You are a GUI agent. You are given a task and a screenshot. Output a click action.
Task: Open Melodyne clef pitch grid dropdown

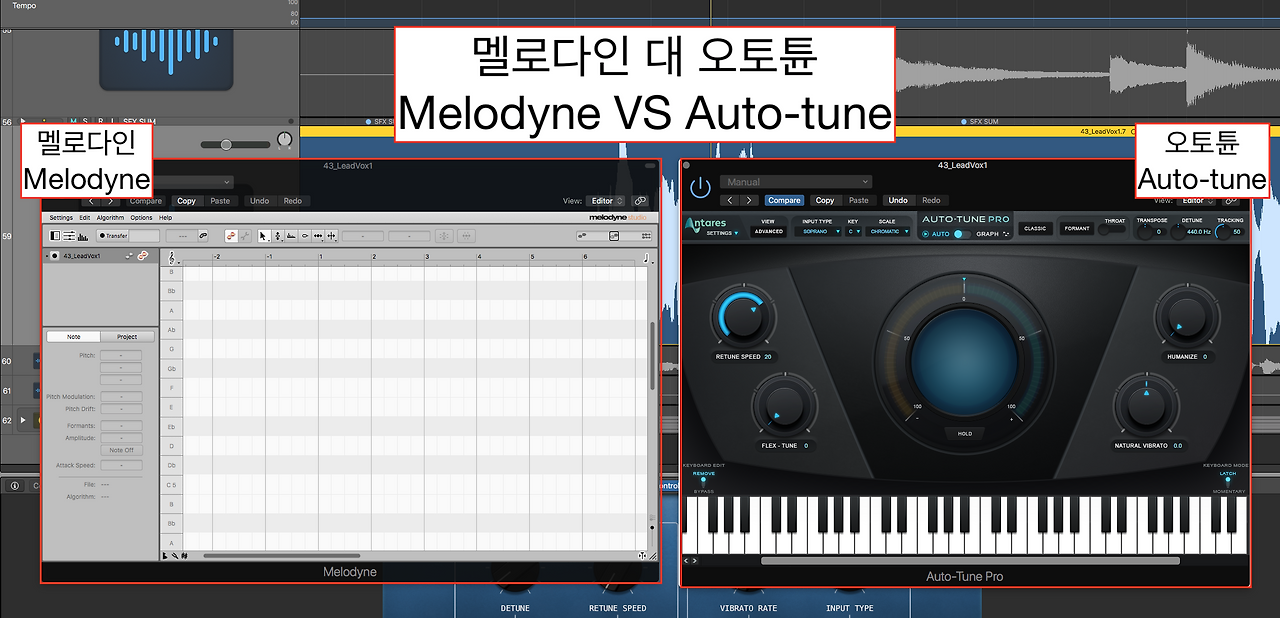(x=175, y=259)
